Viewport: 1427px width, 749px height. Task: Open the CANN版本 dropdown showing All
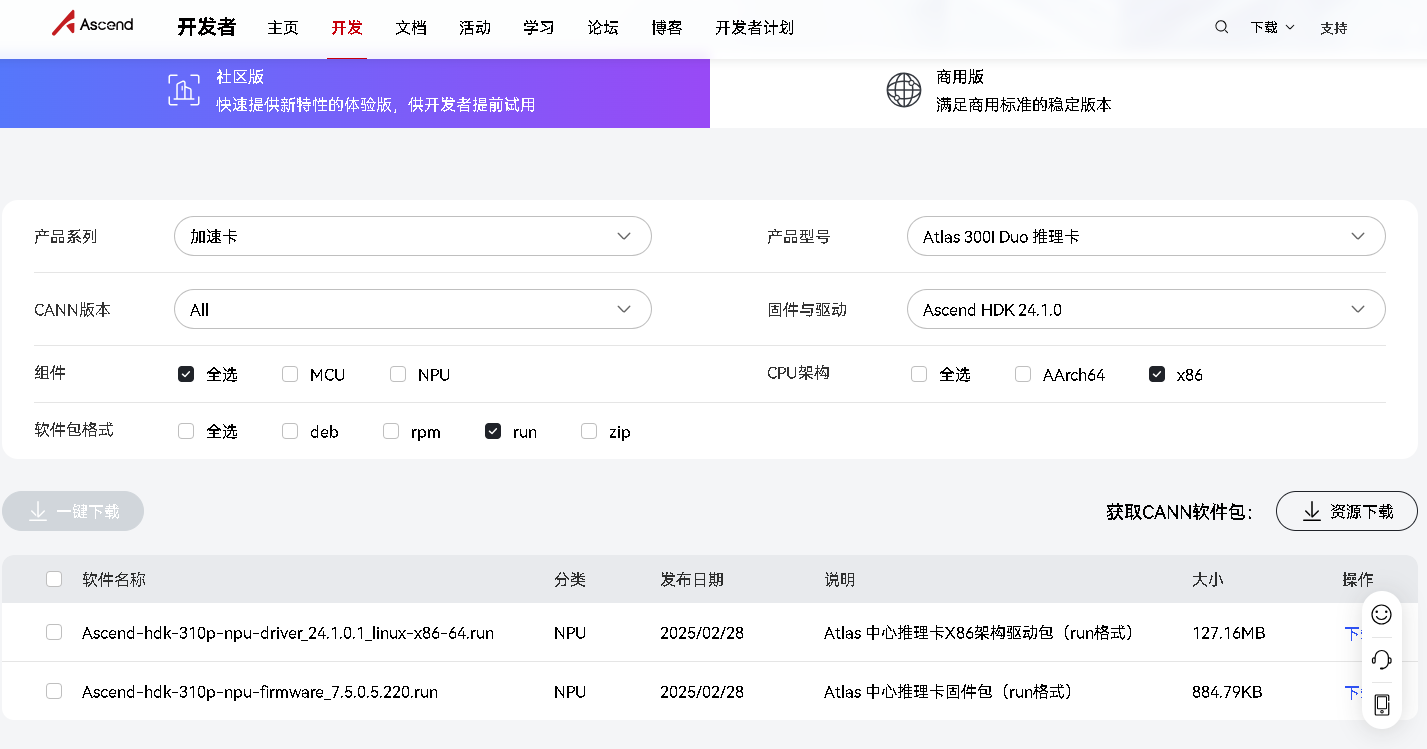pos(413,309)
